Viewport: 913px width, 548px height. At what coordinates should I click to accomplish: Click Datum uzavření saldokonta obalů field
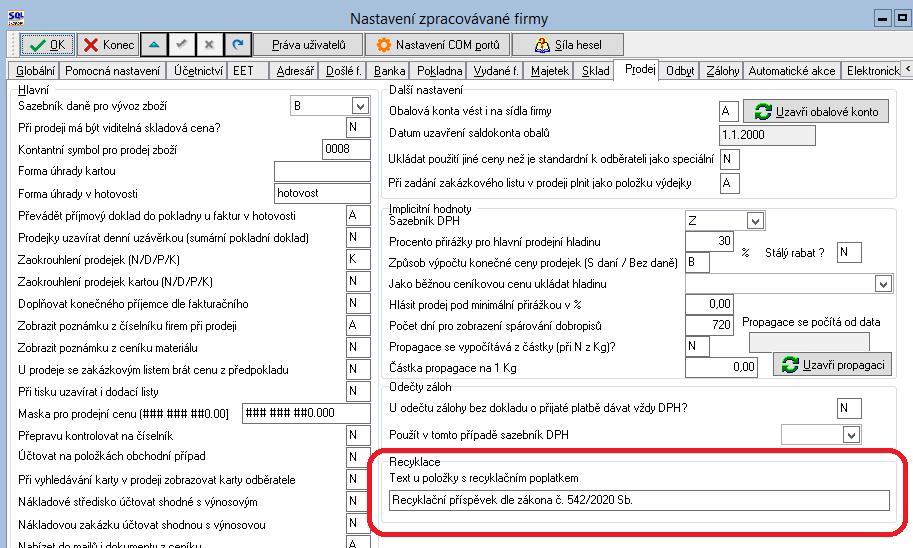coord(767,135)
